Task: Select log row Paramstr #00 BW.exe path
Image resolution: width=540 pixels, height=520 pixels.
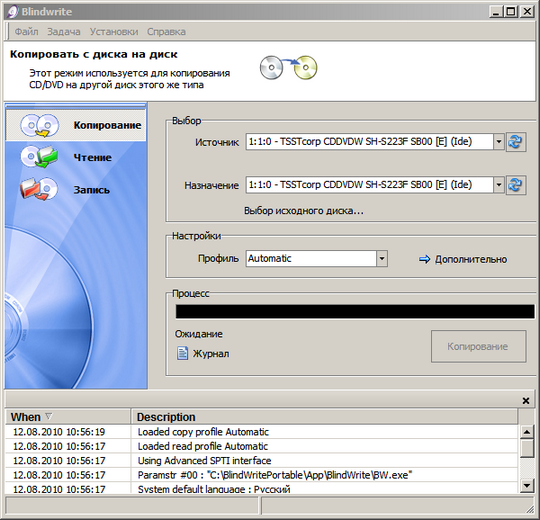Action: tap(262, 475)
